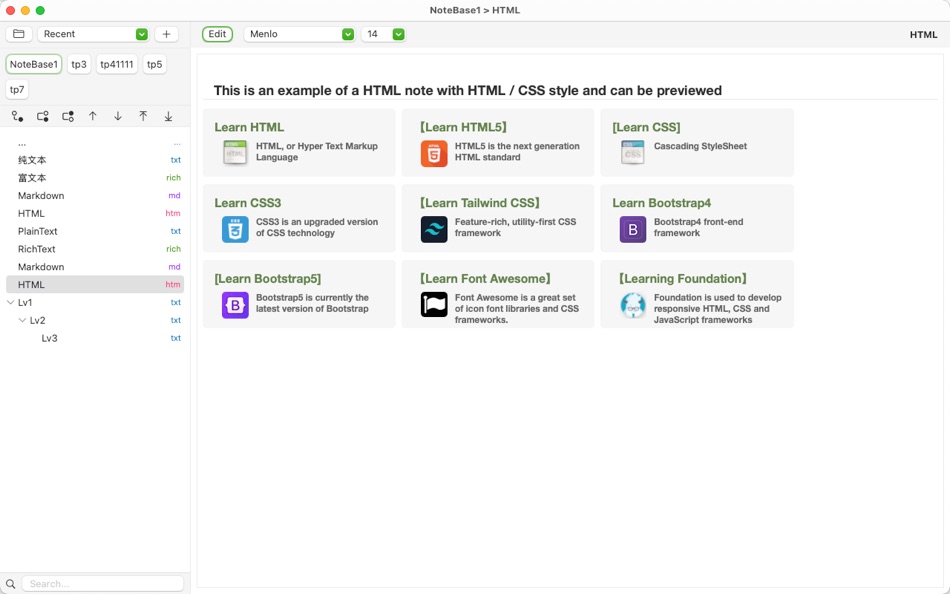This screenshot has width=950, height=594.
Task: Select the Markdown note below RichText
Action: (x=95, y=267)
